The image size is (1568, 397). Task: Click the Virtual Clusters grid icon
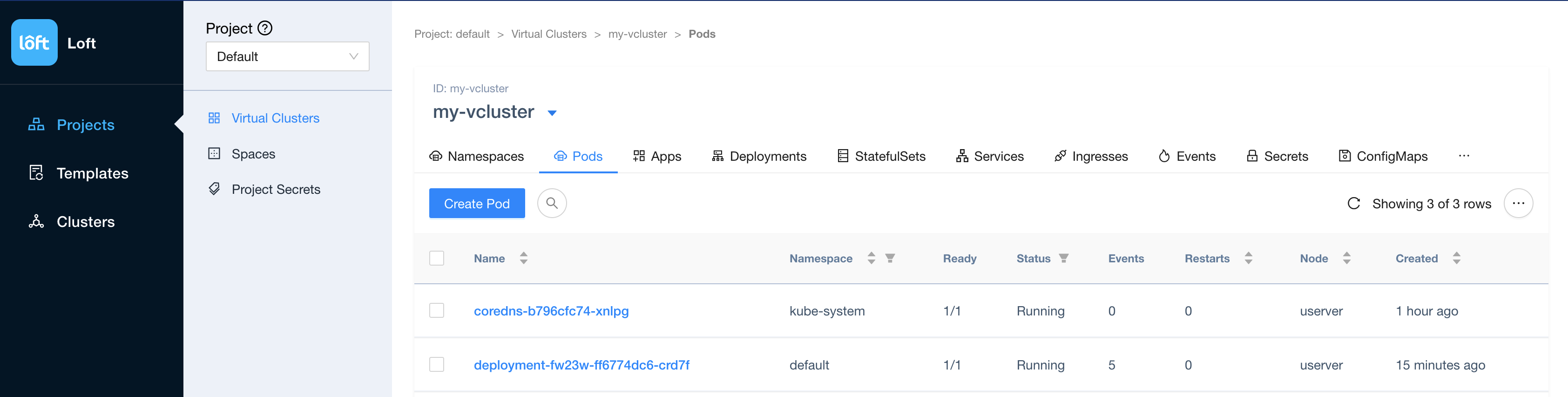pos(214,118)
